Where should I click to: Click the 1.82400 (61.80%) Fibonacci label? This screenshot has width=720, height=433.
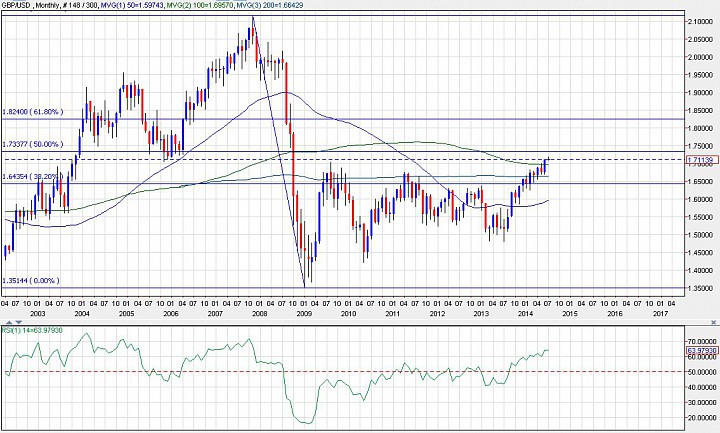[x=33, y=112]
